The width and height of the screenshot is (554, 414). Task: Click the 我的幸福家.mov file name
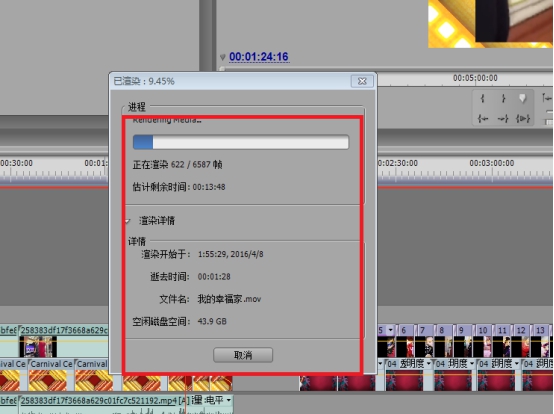pos(229,299)
